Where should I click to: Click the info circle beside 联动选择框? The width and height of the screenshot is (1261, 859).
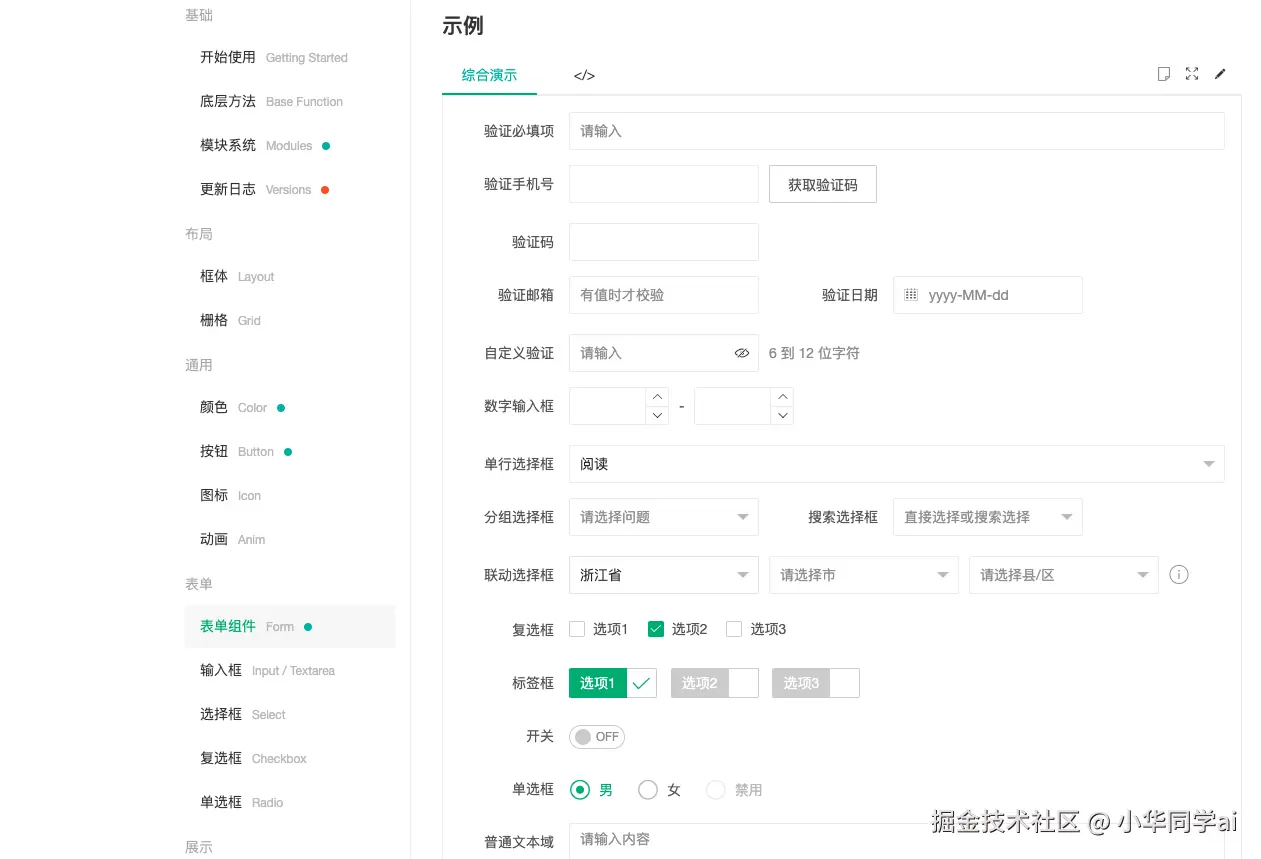click(x=1179, y=575)
